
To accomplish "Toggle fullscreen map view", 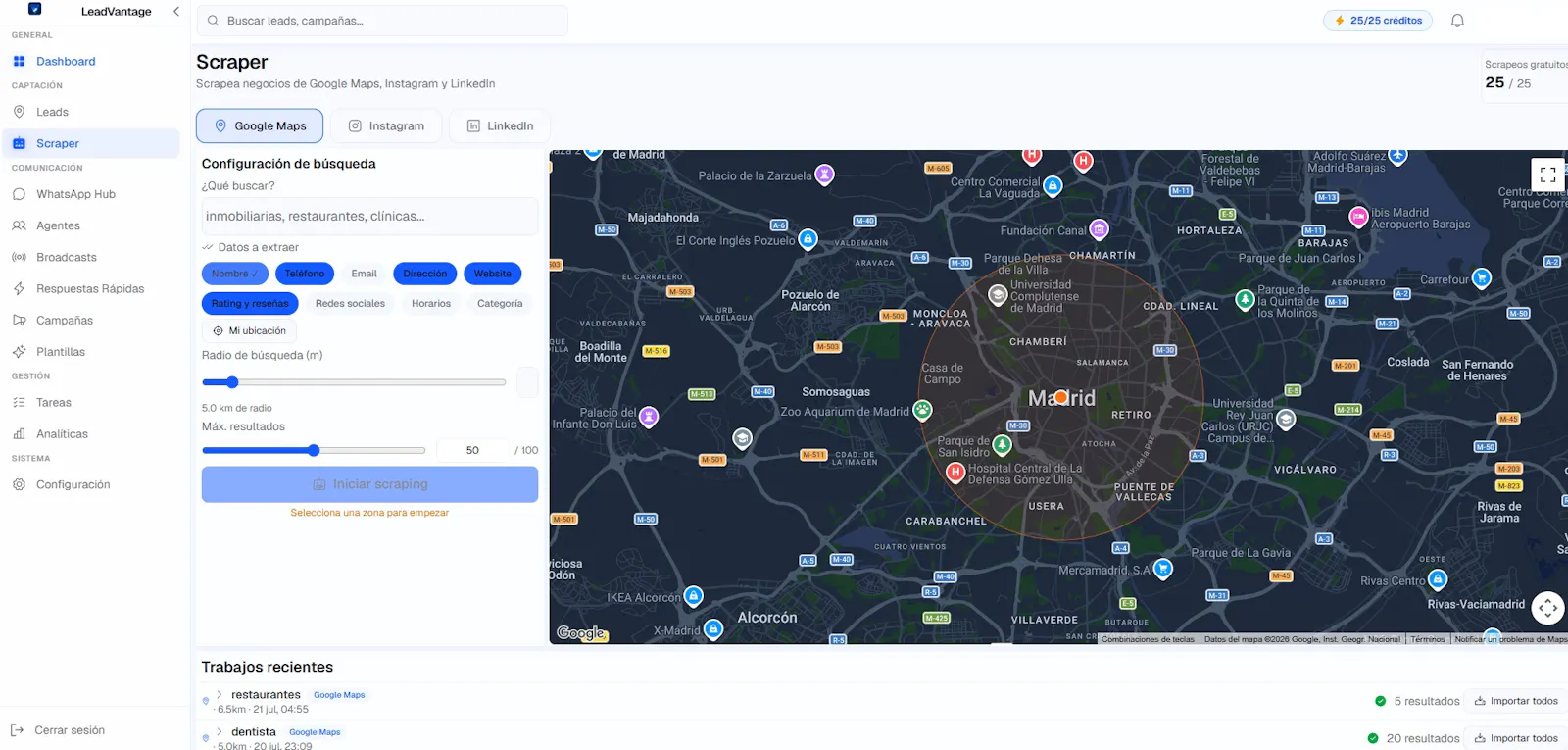I will 1547,175.
